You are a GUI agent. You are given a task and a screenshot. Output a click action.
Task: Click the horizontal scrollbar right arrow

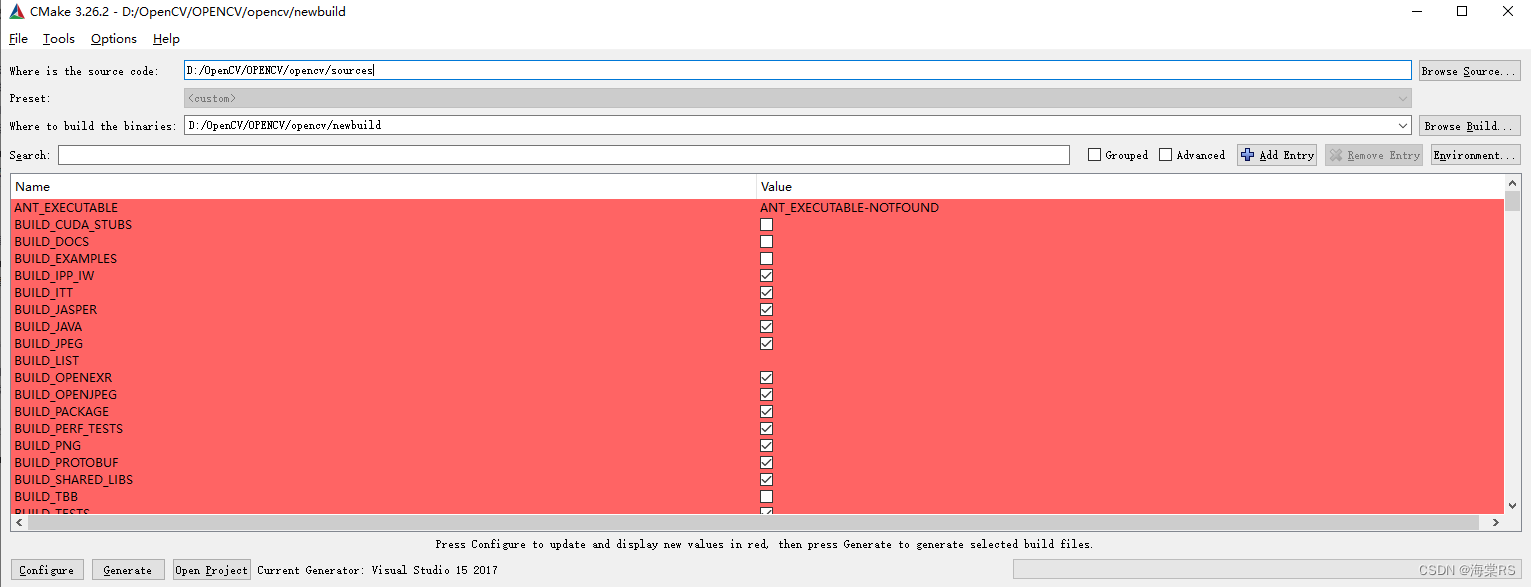click(1496, 522)
